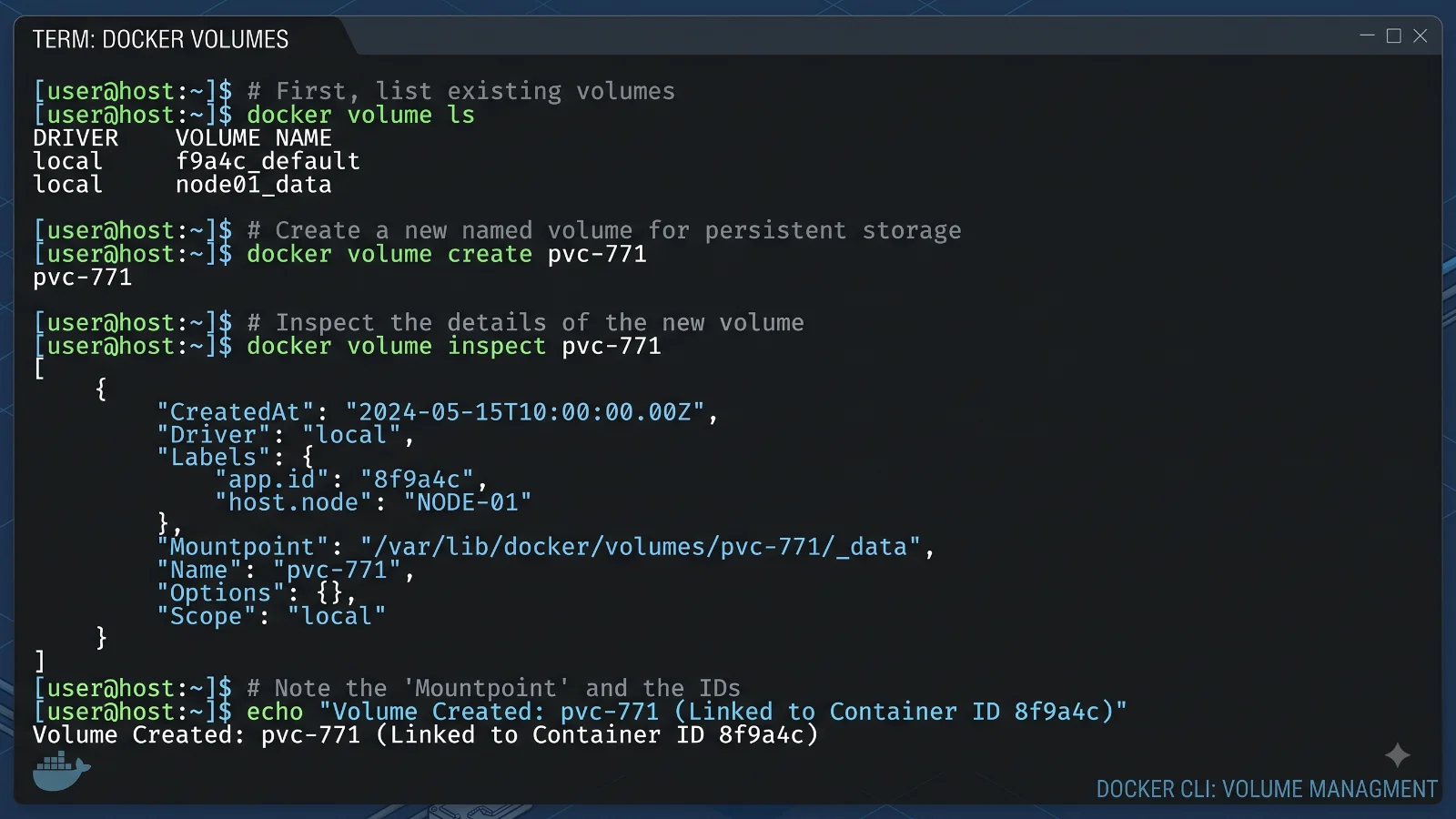1456x819 pixels.
Task: Minimize the terminal window
Action: pyautogui.click(x=1367, y=35)
